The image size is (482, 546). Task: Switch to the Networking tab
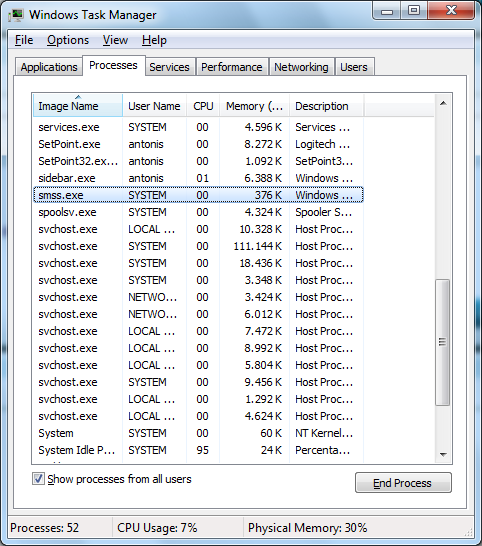[x=302, y=67]
